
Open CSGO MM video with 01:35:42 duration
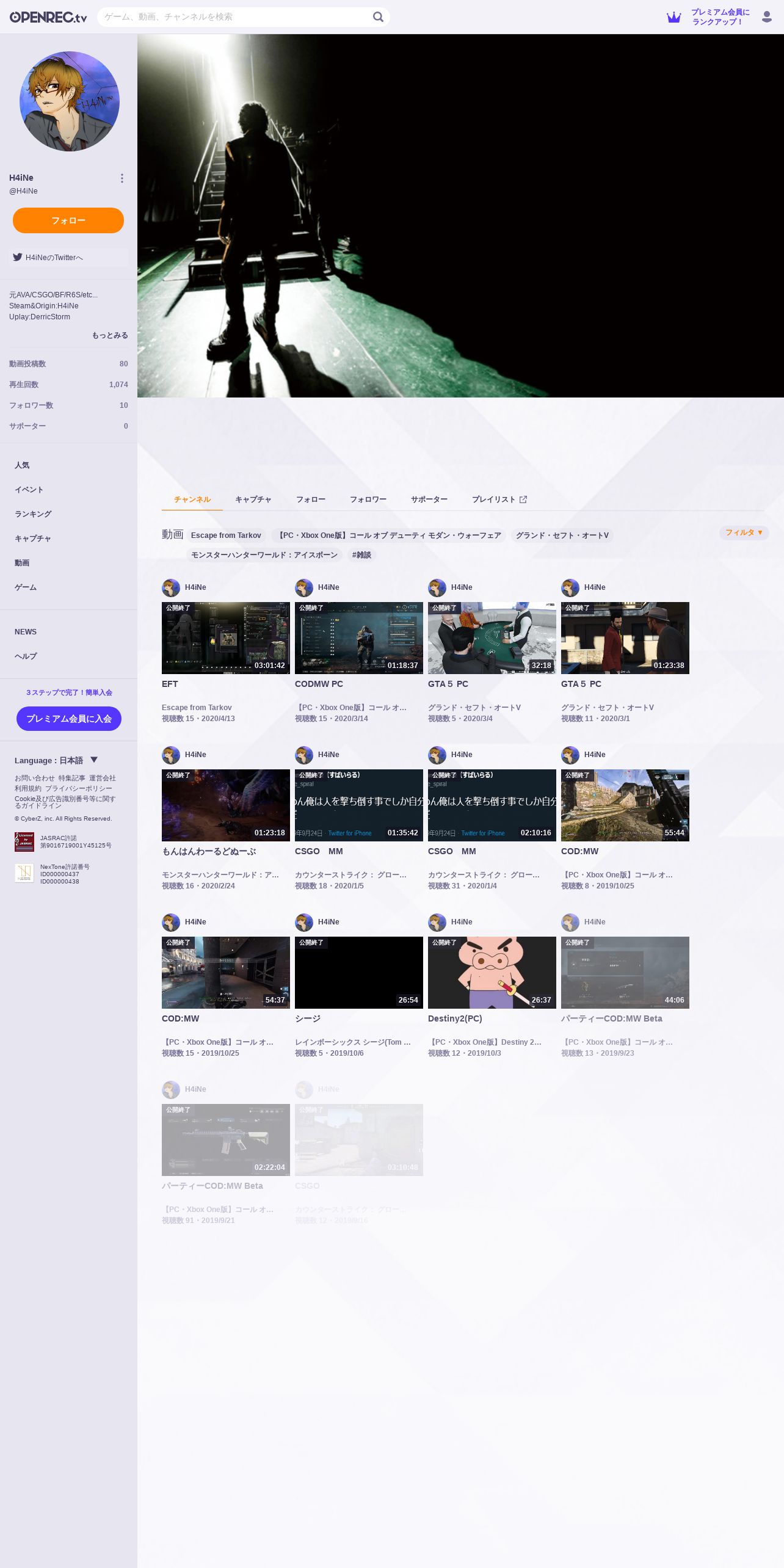pos(359,805)
